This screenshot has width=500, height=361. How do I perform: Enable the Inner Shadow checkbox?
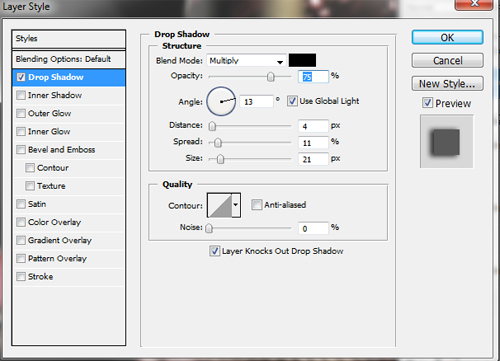[x=21, y=95]
